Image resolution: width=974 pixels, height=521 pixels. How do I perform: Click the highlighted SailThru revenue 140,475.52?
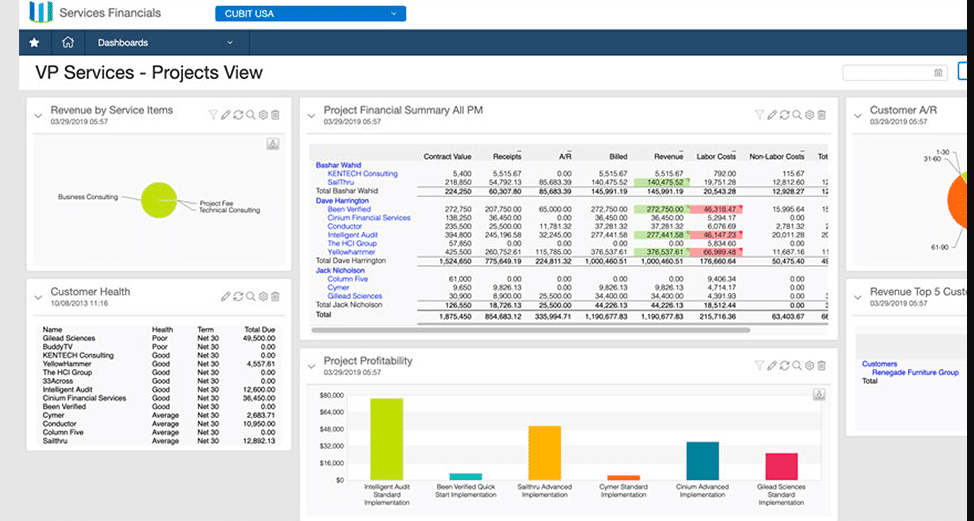pos(661,183)
